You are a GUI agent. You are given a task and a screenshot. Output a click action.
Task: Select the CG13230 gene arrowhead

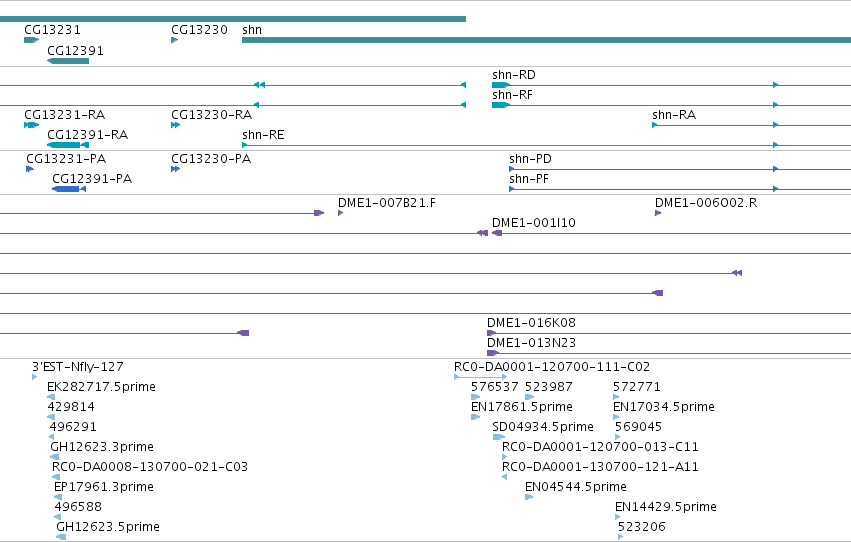point(175,40)
